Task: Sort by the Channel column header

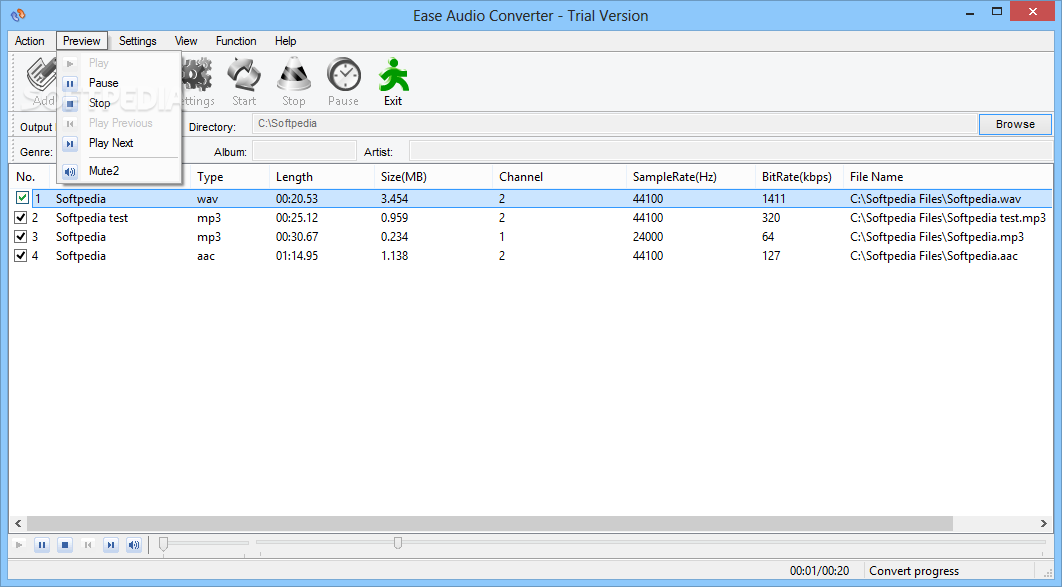Action: tap(559, 177)
